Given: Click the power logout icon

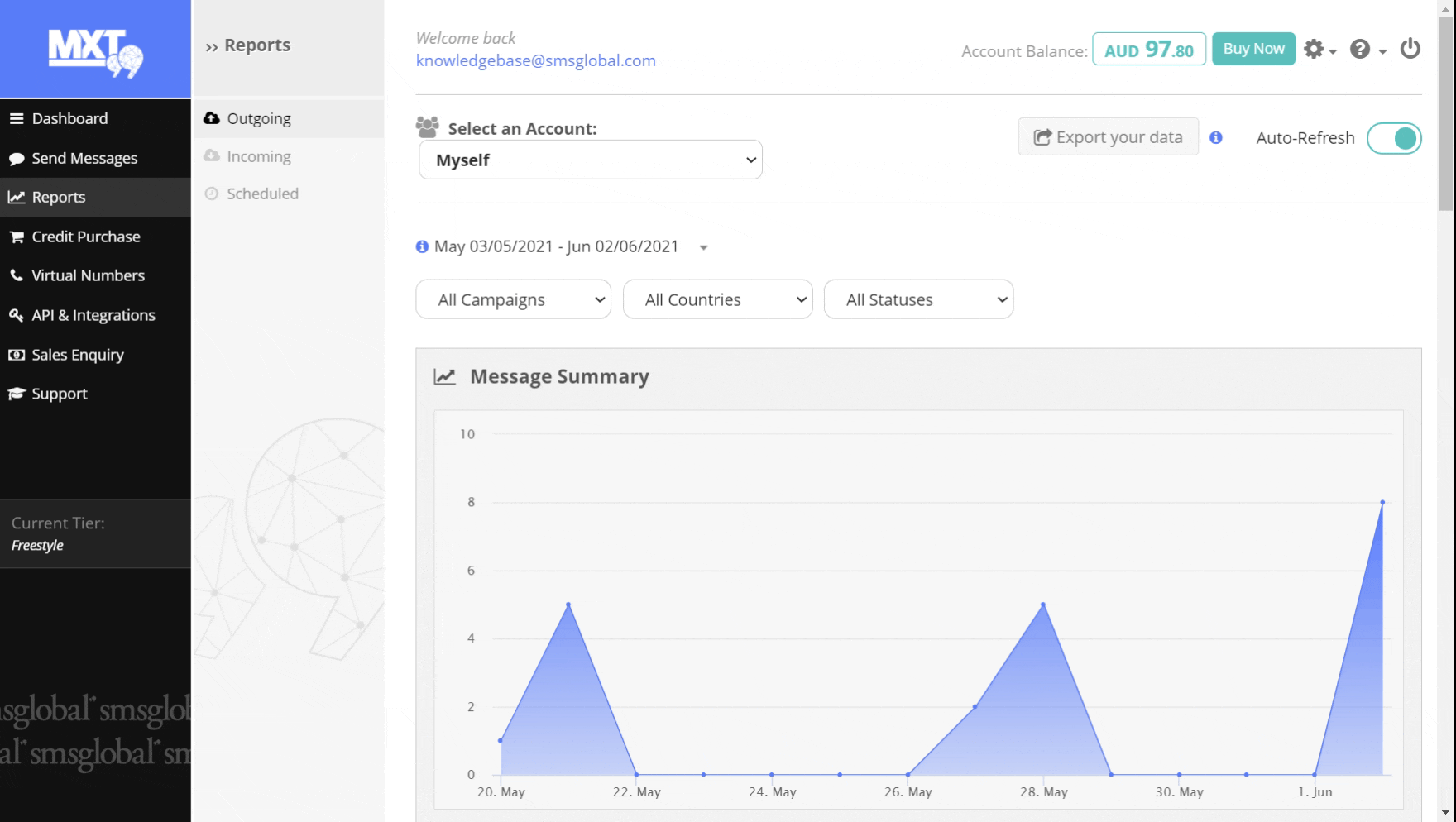Looking at the screenshot, I should tap(1410, 49).
